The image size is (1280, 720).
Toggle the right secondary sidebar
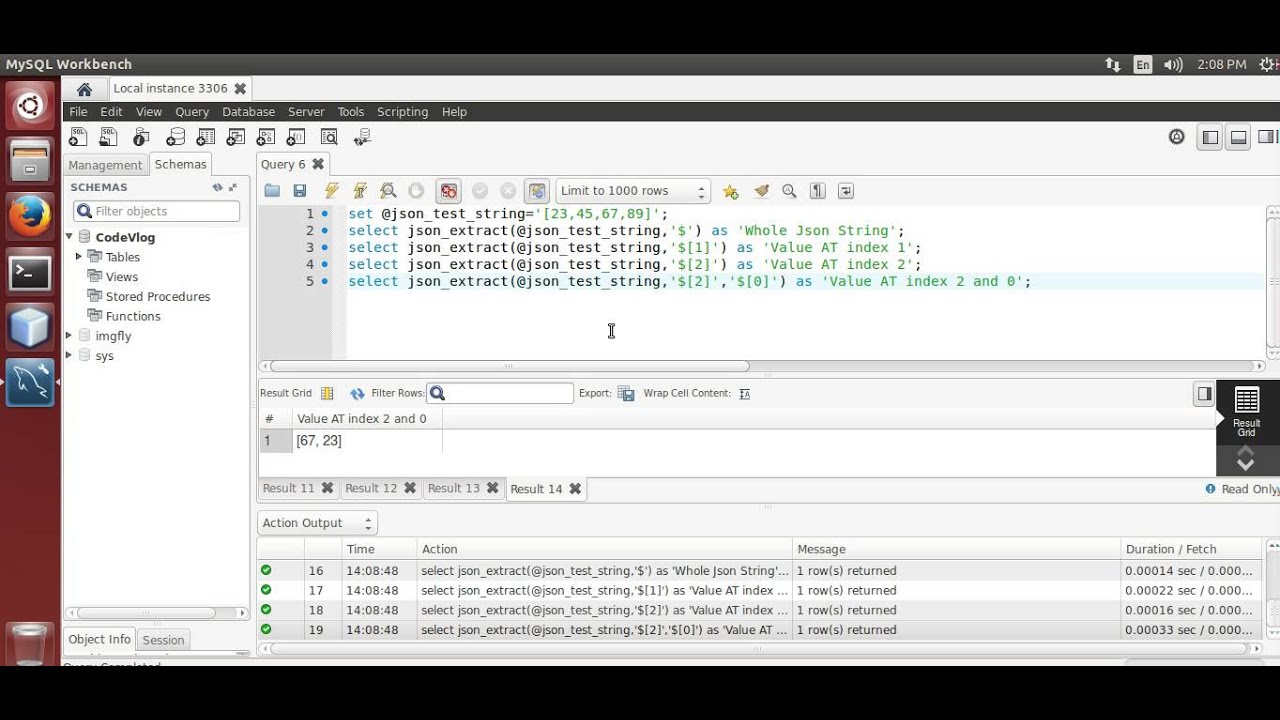[x=1267, y=137]
